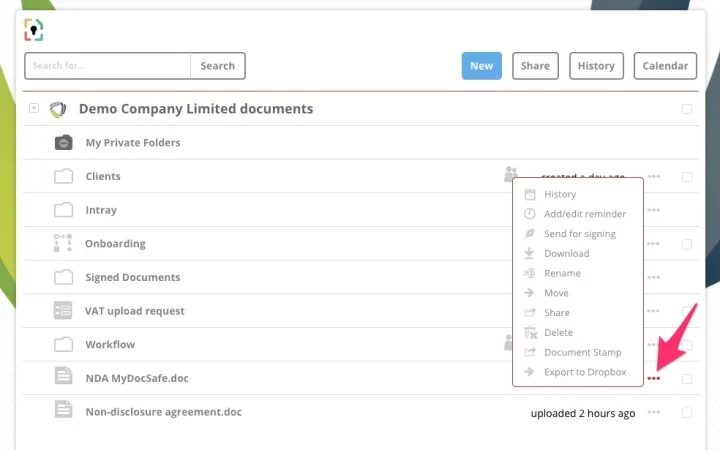The height and width of the screenshot is (450, 720).
Task: Choose Send for signing menu entry
Action: 580,234
